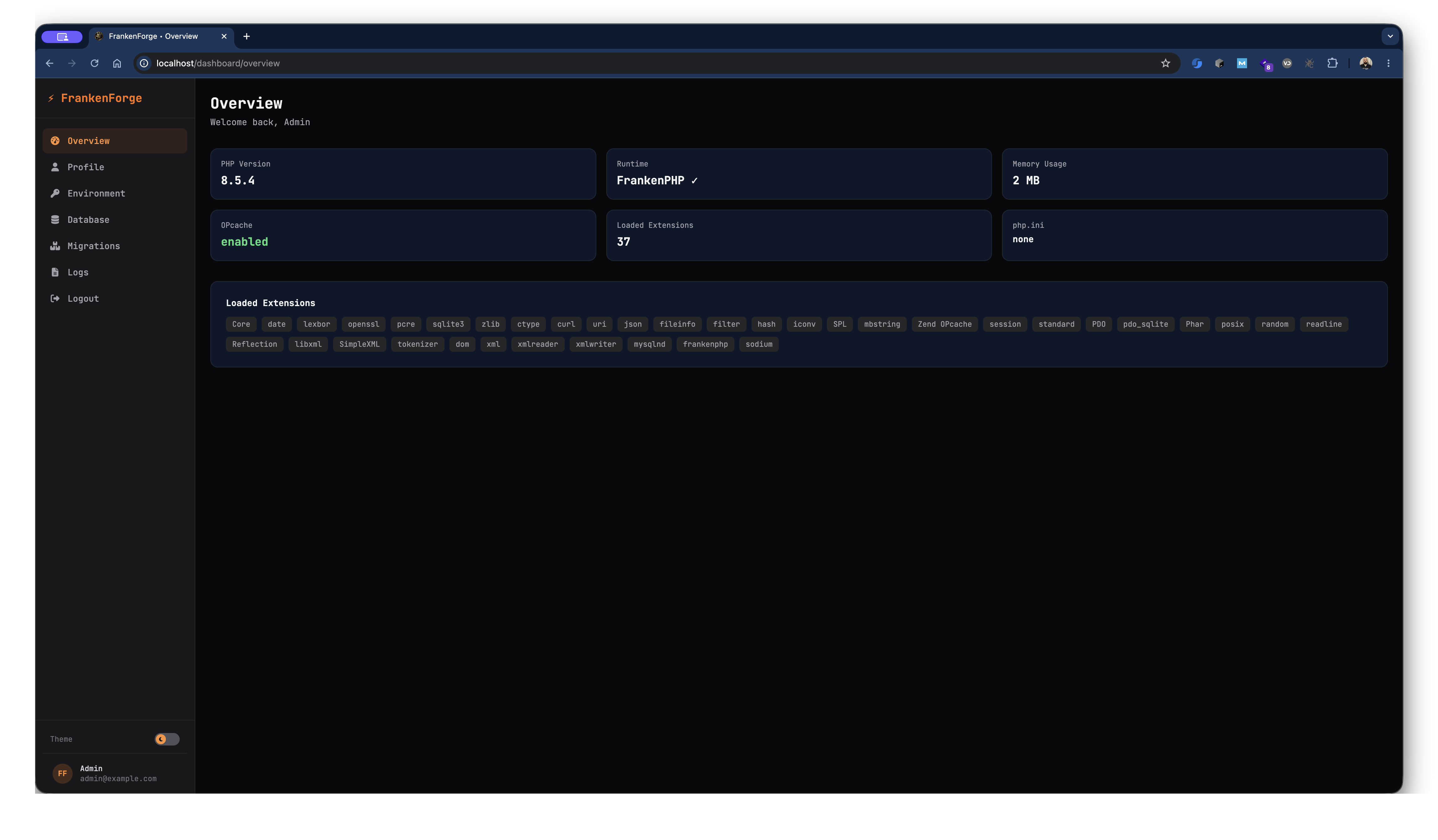
Task: Click the PHP Version 8.5.4 card
Action: [403, 174]
